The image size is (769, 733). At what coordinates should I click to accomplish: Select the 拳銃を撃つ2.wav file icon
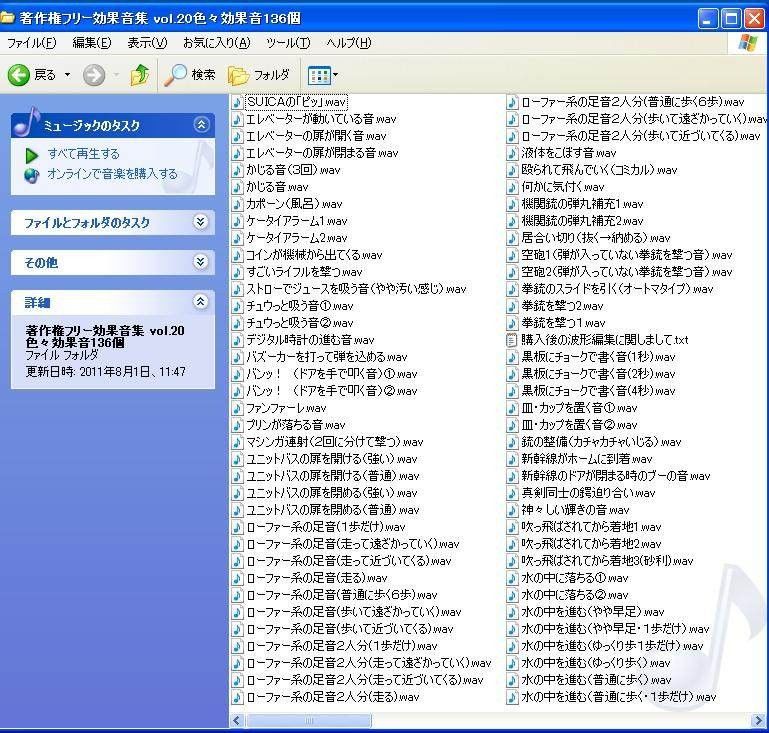coord(512,306)
